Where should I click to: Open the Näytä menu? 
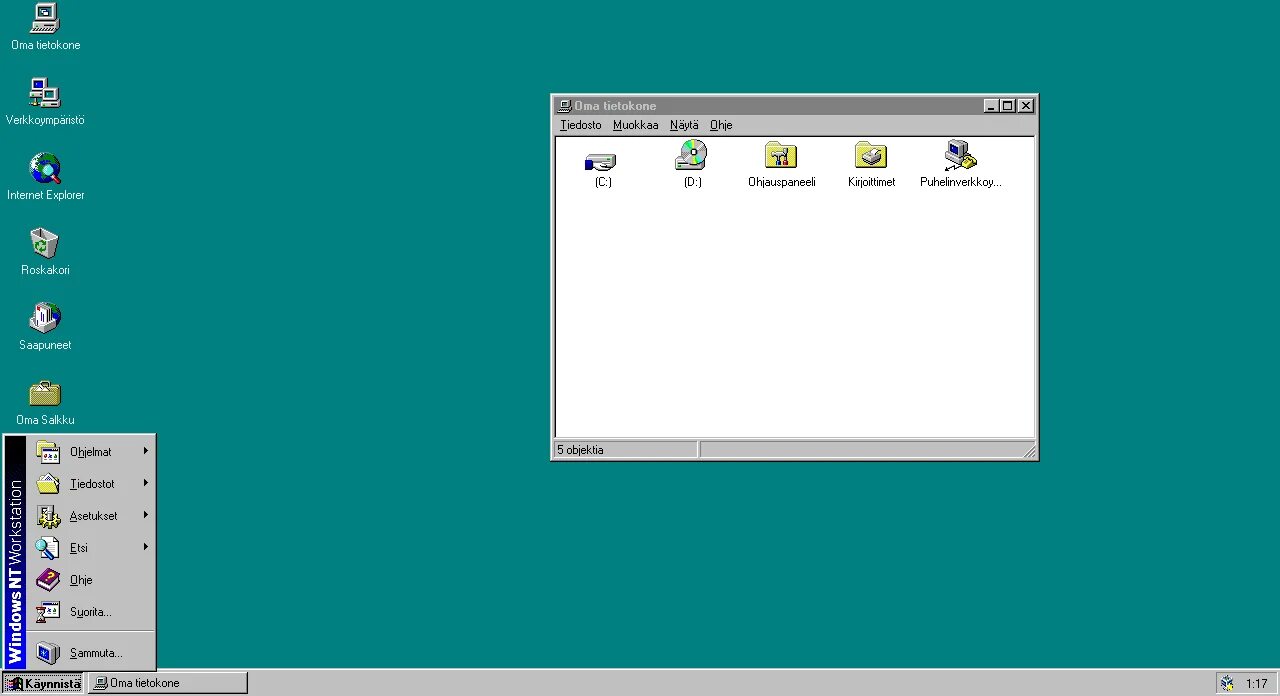684,125
